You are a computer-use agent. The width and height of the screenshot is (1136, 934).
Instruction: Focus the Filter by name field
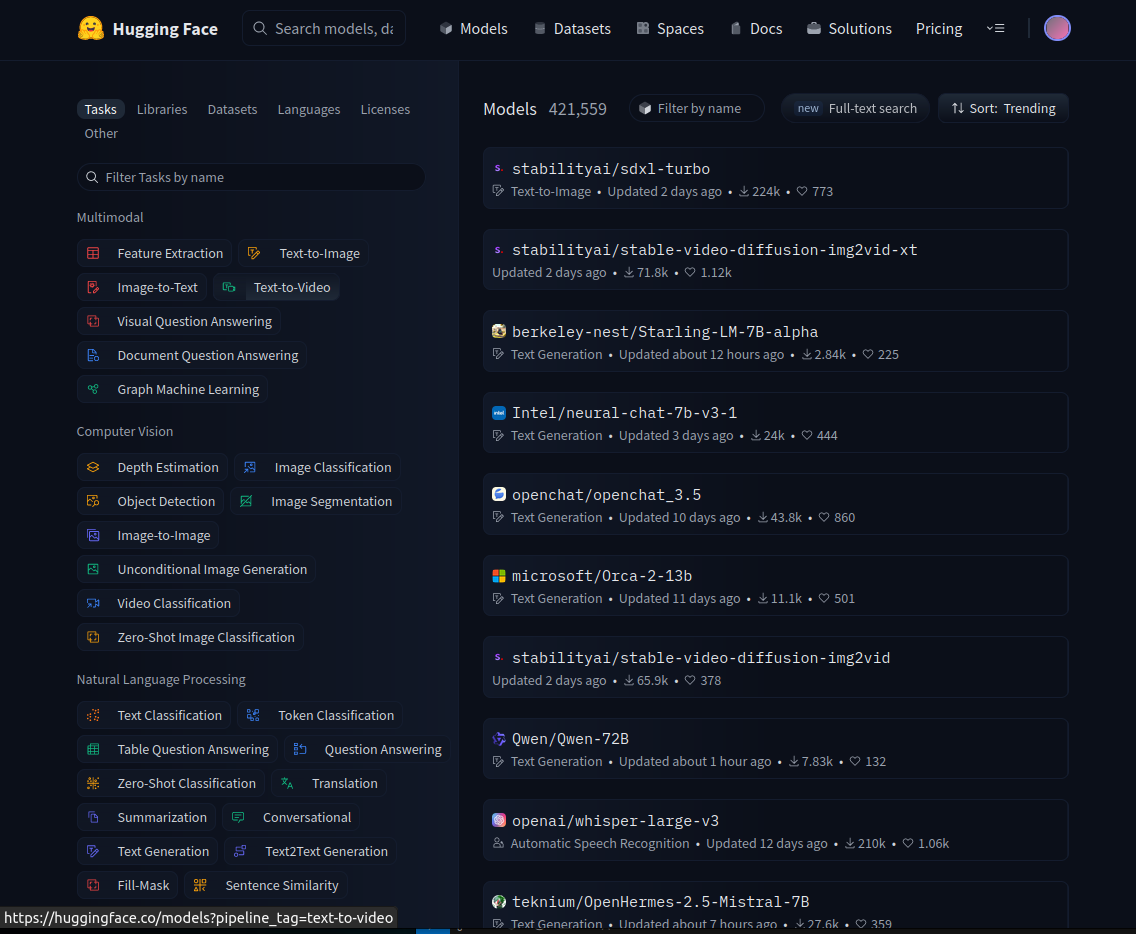point(697,108)
